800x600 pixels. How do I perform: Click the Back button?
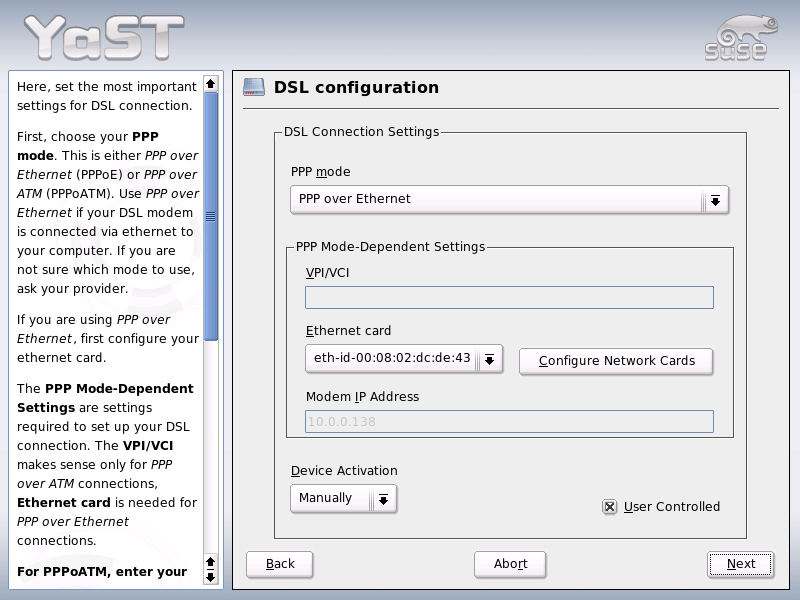280,564
